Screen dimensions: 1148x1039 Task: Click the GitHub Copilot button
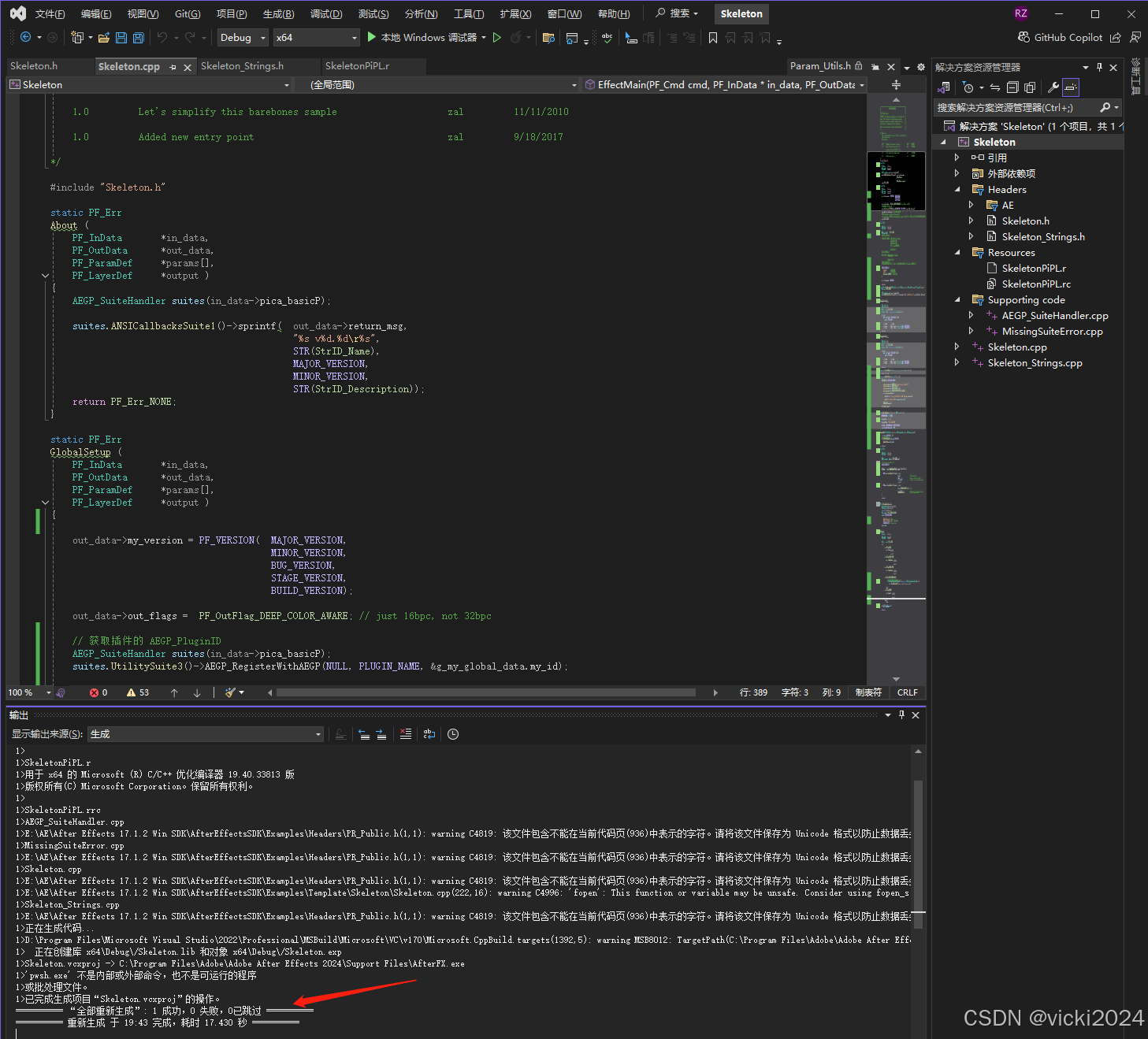1060,37
